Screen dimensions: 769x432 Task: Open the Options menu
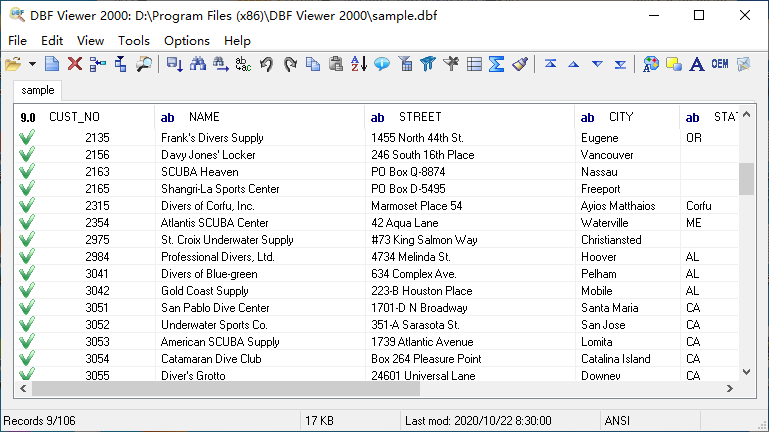186,41
